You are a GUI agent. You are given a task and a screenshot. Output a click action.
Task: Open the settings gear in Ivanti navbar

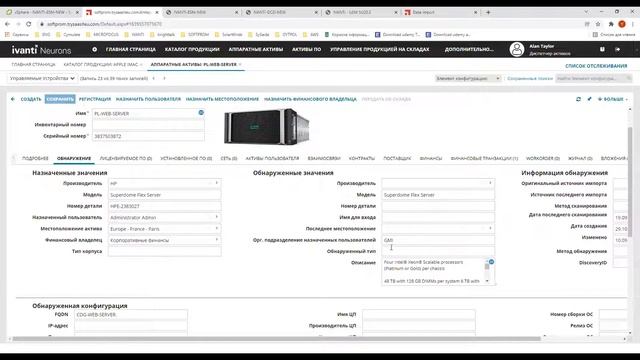(x=94, y=49)
